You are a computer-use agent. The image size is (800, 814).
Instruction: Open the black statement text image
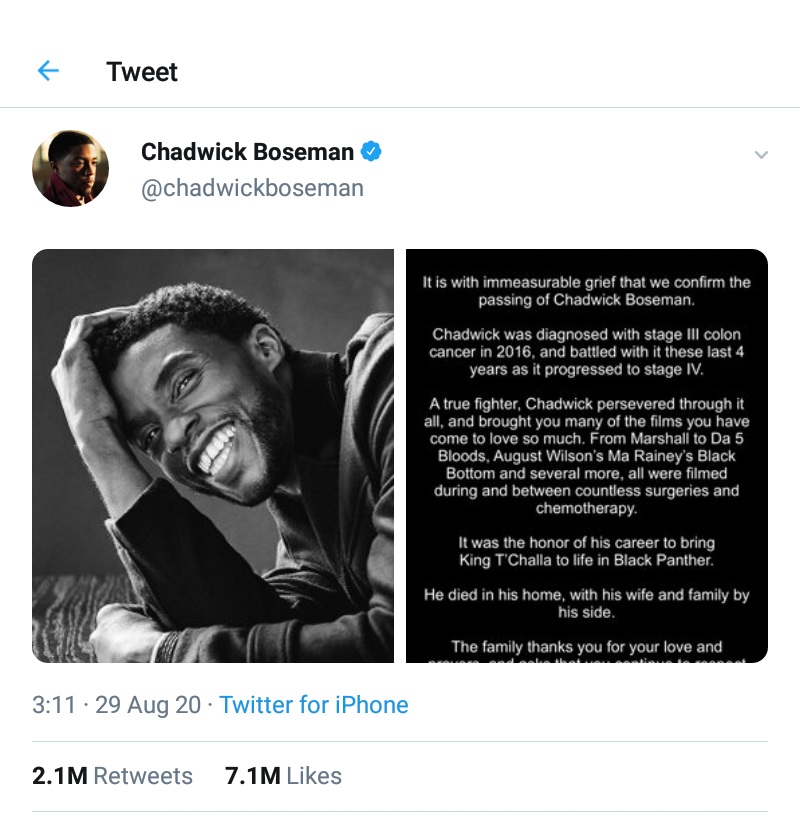tap(587, 456)
